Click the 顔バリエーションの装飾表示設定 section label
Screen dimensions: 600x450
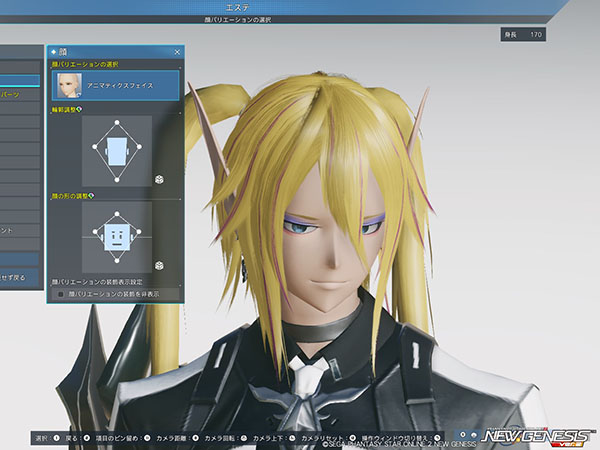[x=97, y=282]
